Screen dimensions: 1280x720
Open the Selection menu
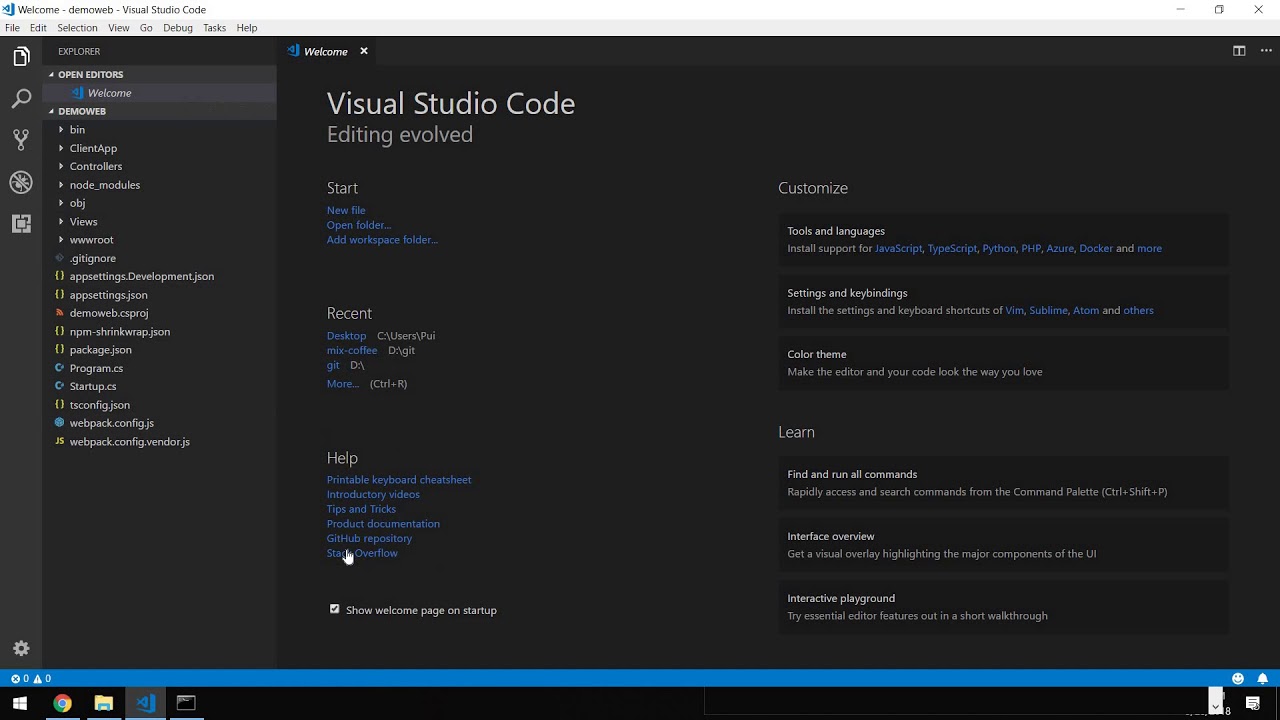pyautogui.click(x=77, y=28)
